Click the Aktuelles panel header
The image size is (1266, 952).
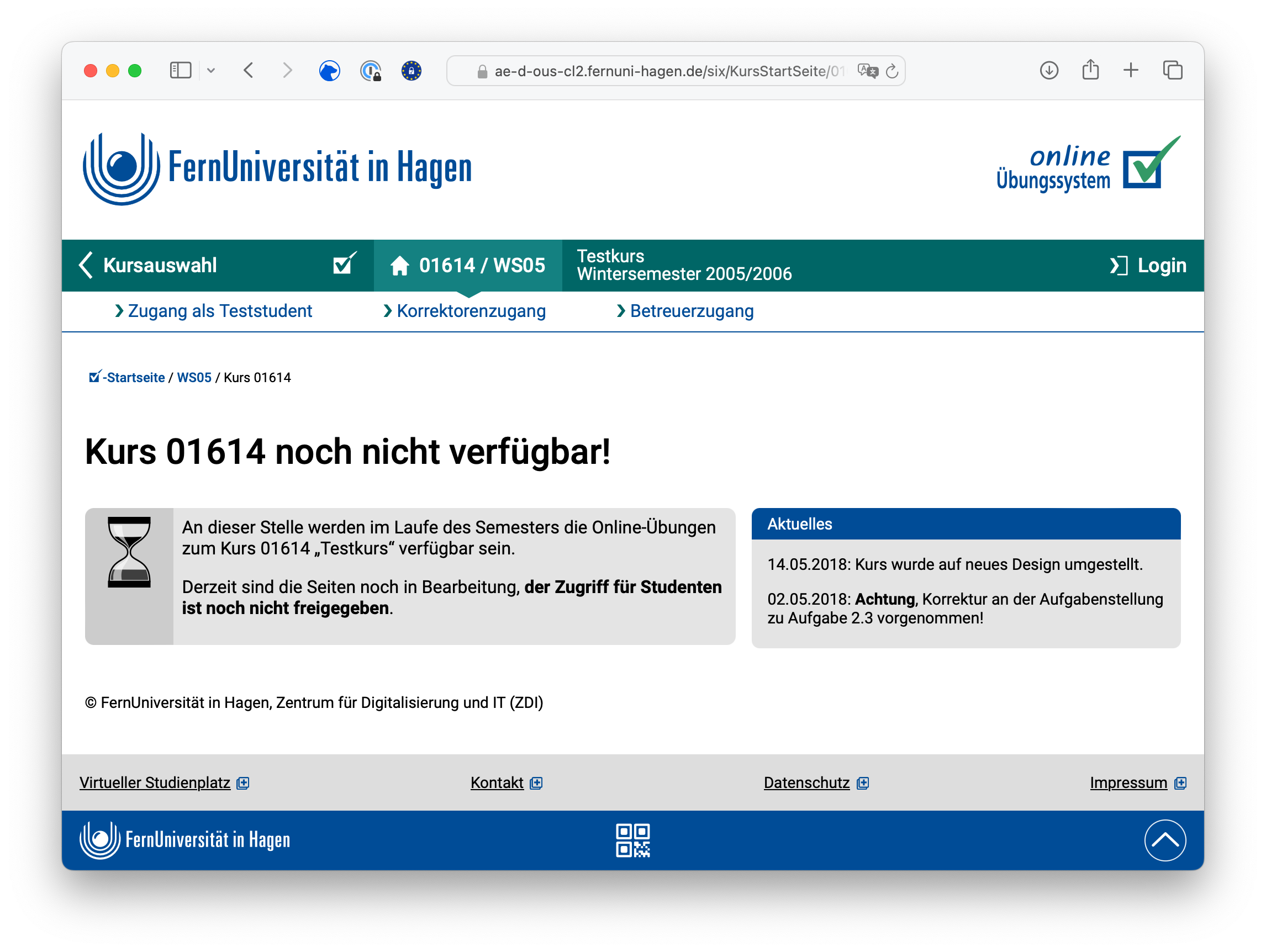tap(966, 523)
